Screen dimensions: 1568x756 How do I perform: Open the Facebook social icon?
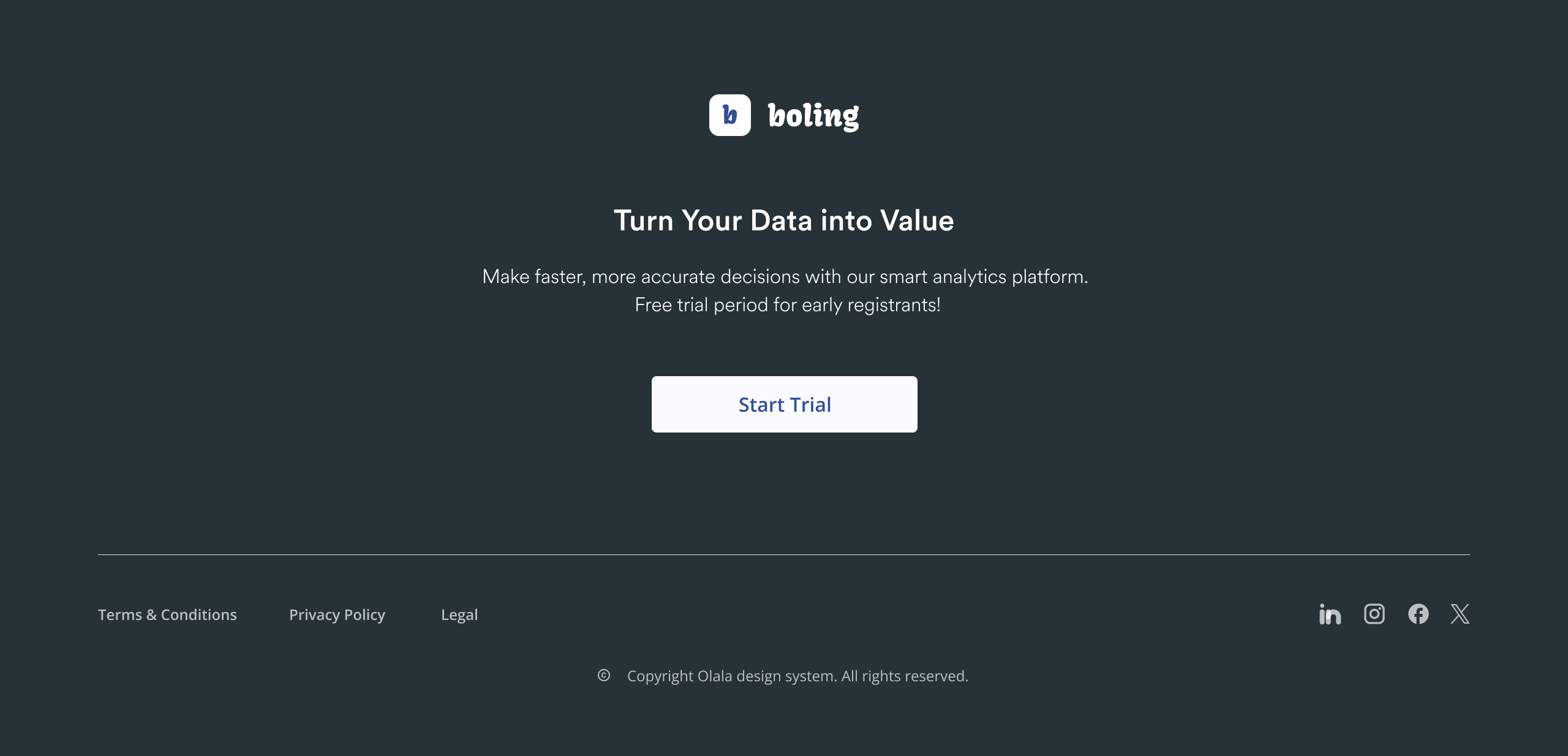(x=1418, y=614)
